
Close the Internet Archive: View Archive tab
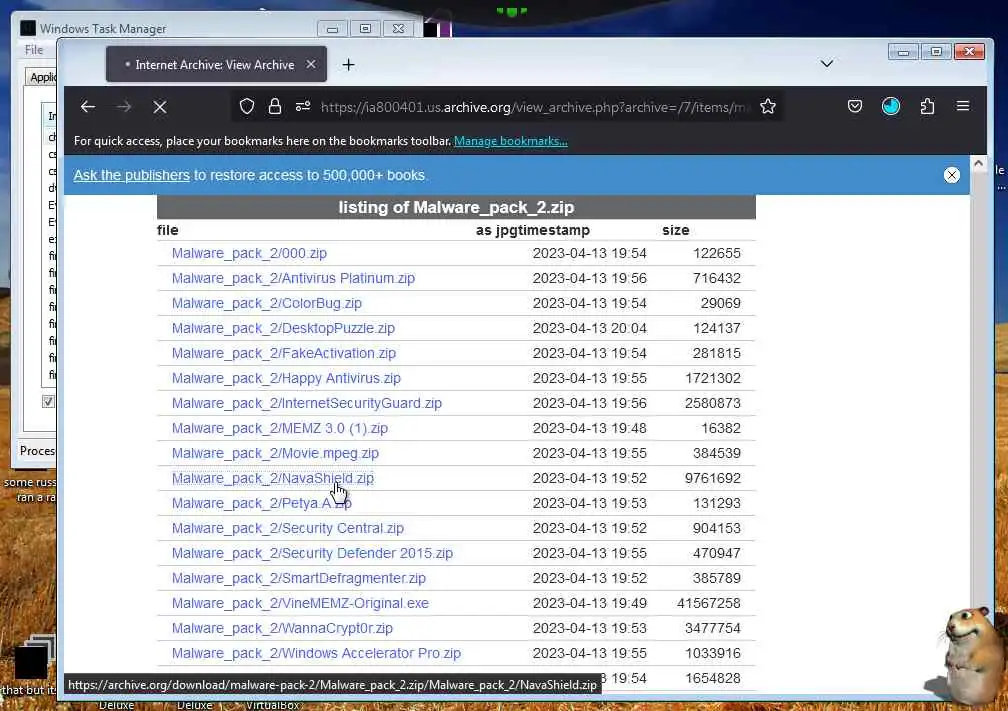(x=311, y=64)
